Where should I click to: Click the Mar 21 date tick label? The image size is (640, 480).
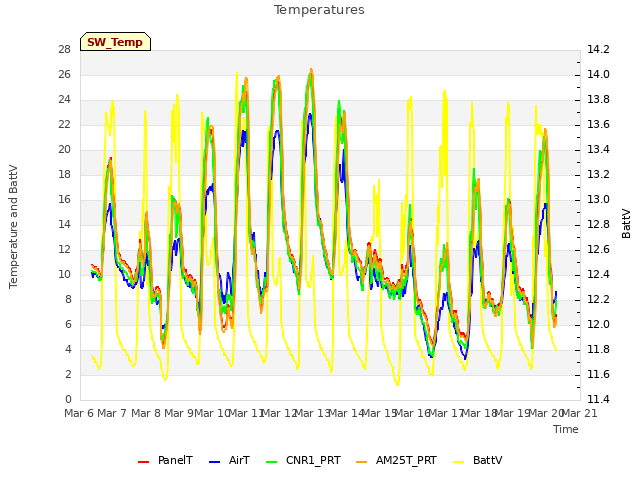tap(580, 413)
